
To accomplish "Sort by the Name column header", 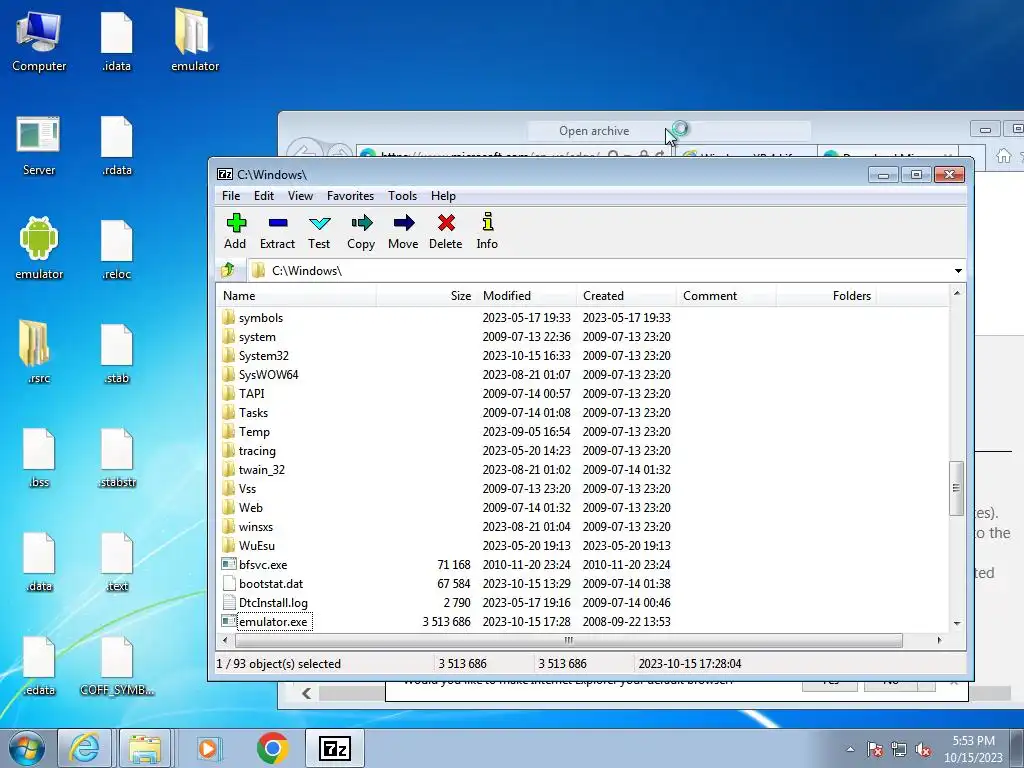I will (x=297, y=296).
